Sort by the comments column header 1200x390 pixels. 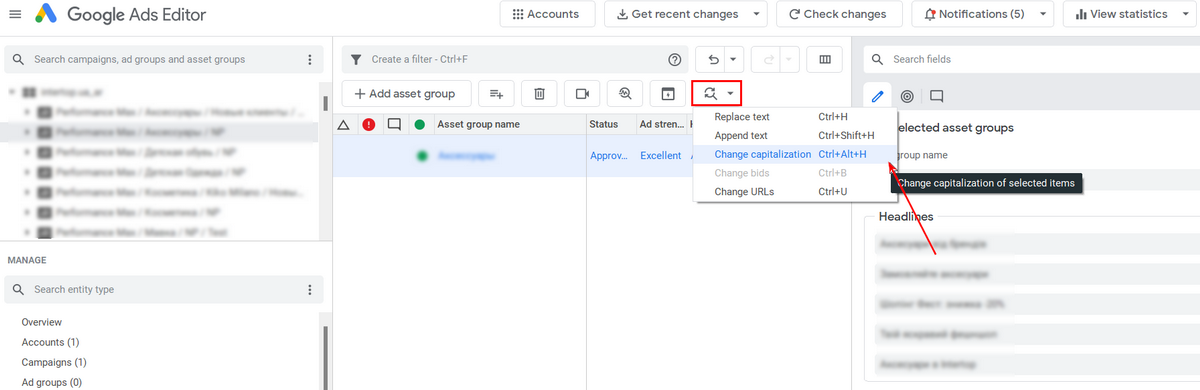tap(395, 125)
